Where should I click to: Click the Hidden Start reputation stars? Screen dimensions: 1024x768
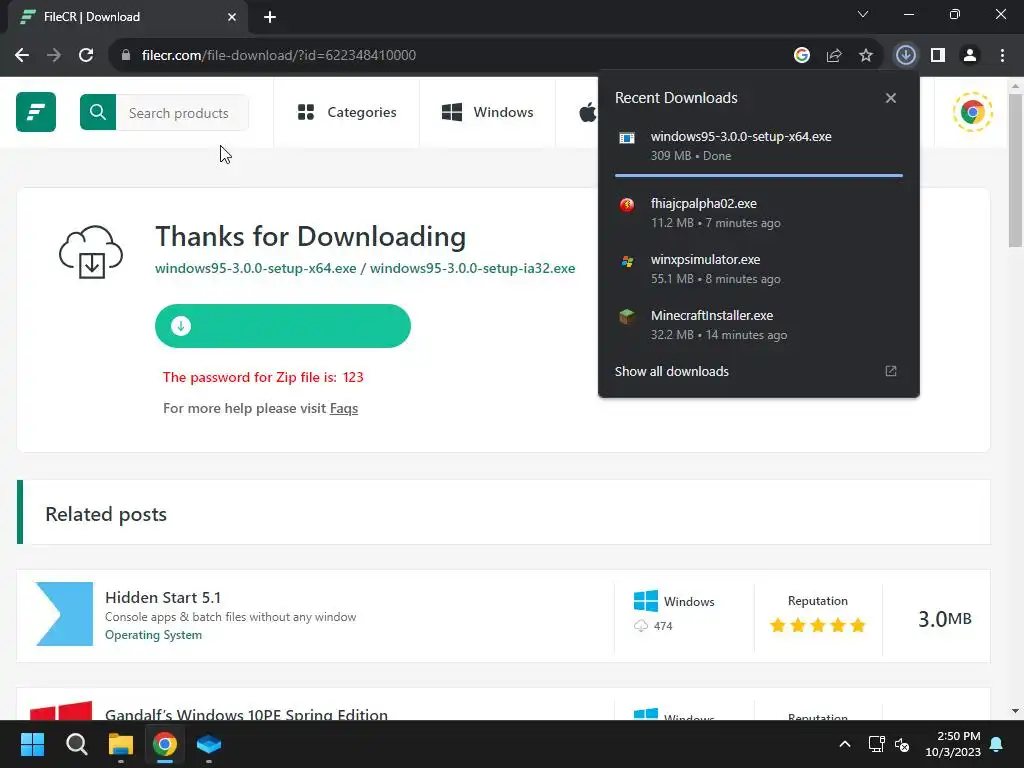tap(818, 626)
